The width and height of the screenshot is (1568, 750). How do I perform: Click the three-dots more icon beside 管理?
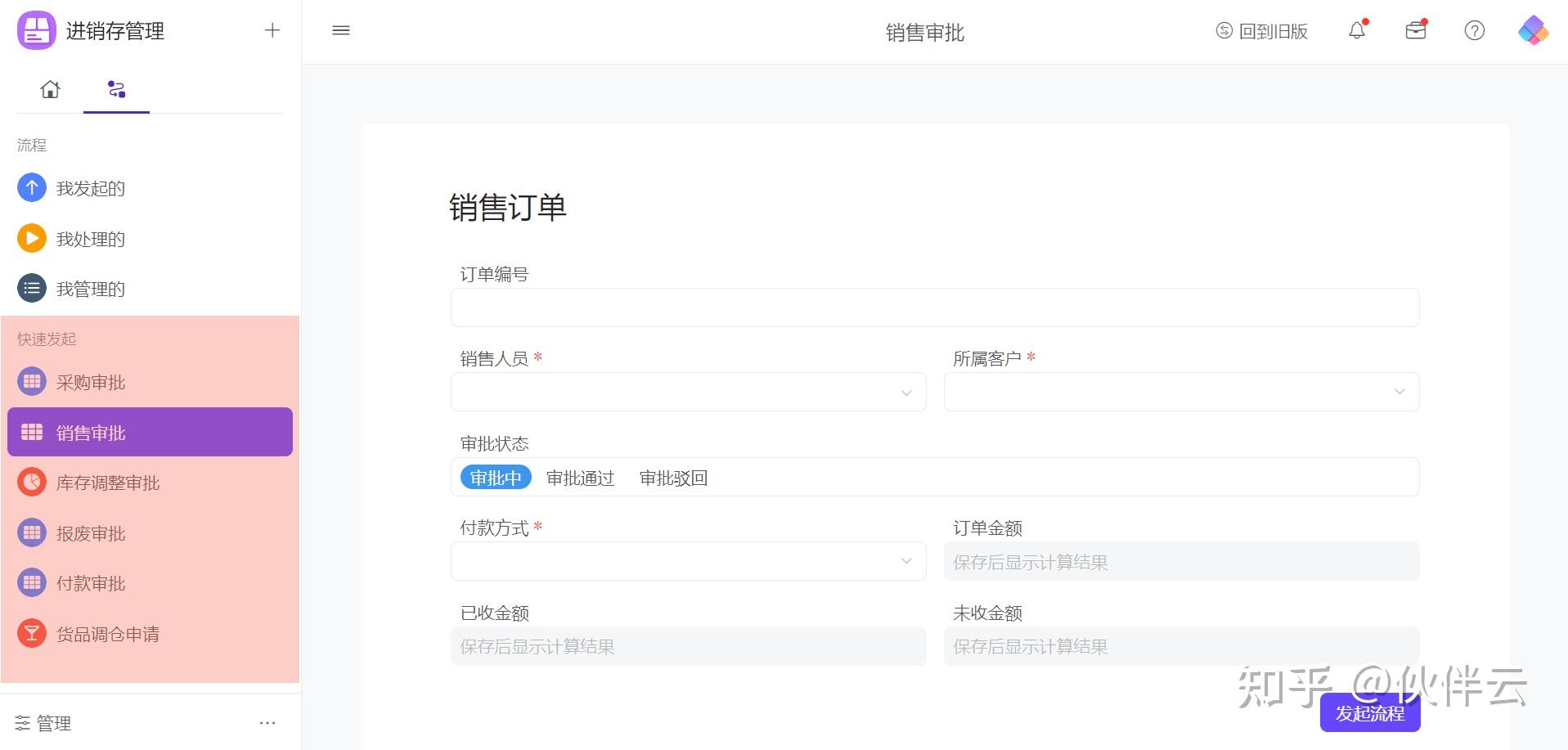click(x=267, y=723)
